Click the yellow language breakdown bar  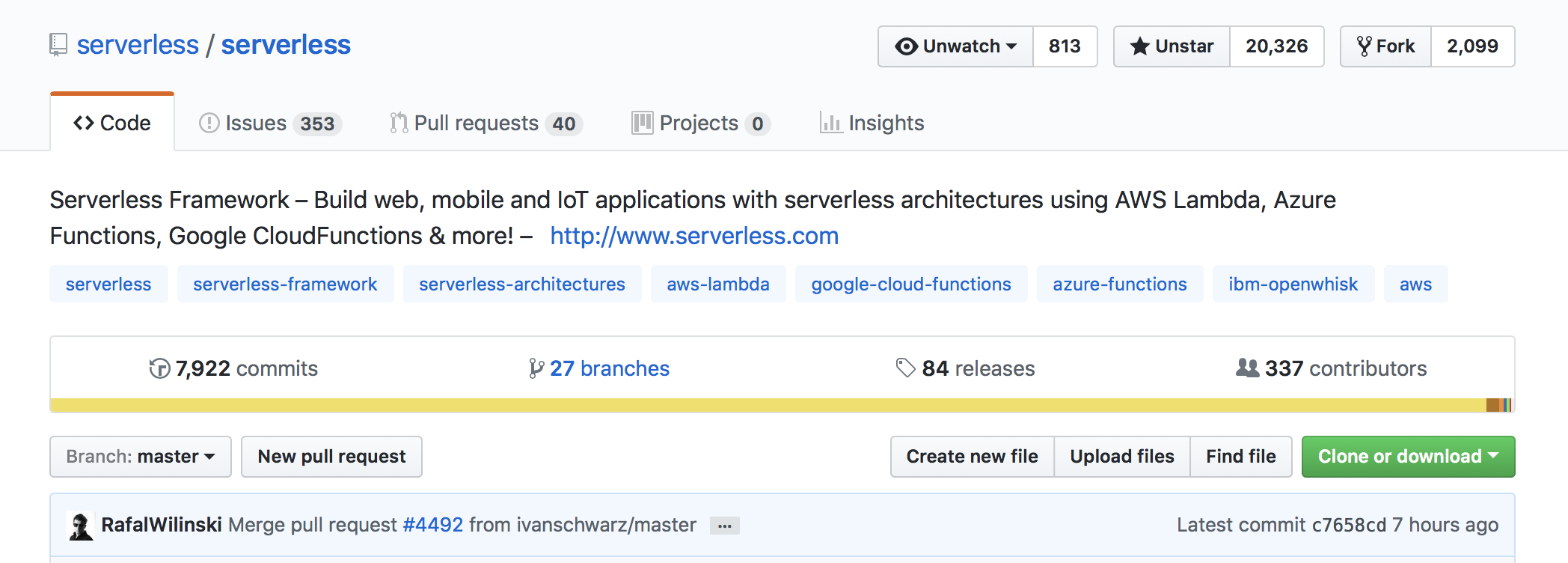click(x=768, y=405)
